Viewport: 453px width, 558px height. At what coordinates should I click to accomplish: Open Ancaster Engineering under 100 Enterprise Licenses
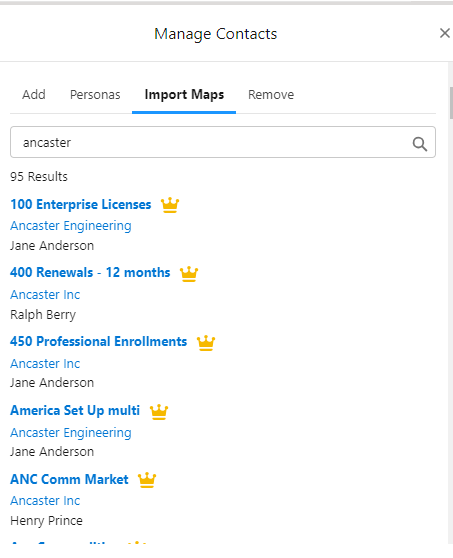(71, 226)
